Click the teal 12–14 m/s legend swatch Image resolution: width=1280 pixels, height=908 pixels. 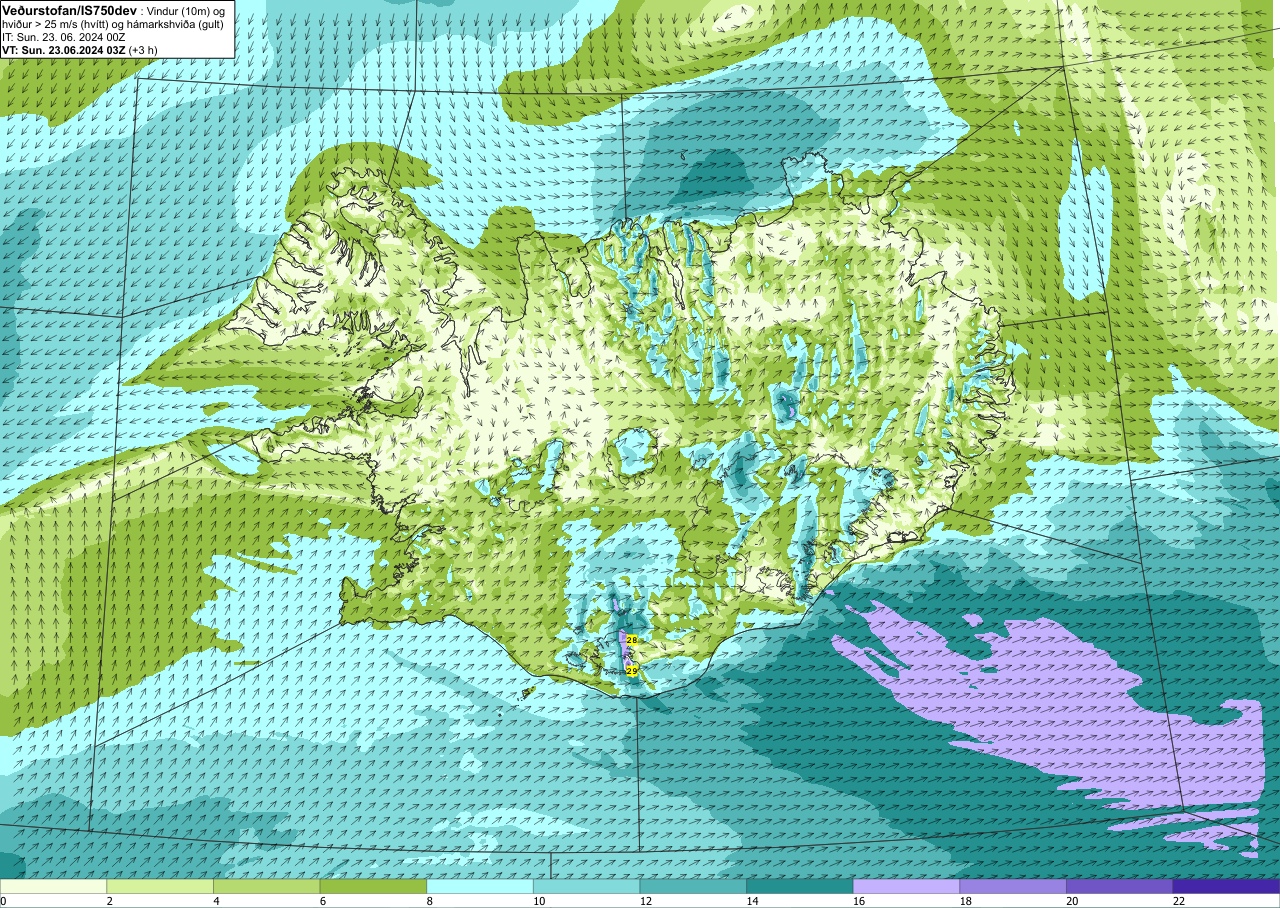tap(693, 886)
